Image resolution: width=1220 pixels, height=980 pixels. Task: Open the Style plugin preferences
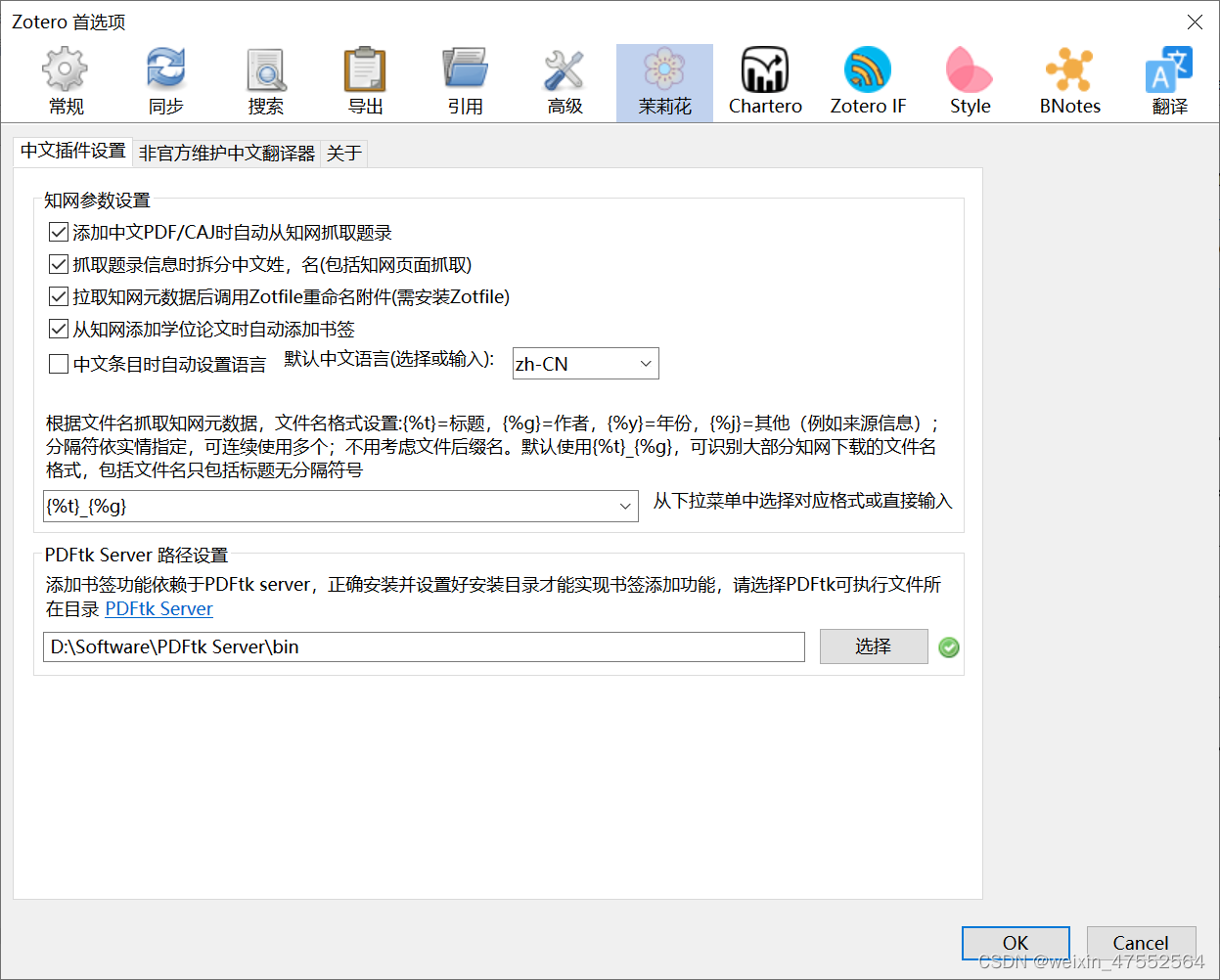pyautogui.click(x=970, y=82)
